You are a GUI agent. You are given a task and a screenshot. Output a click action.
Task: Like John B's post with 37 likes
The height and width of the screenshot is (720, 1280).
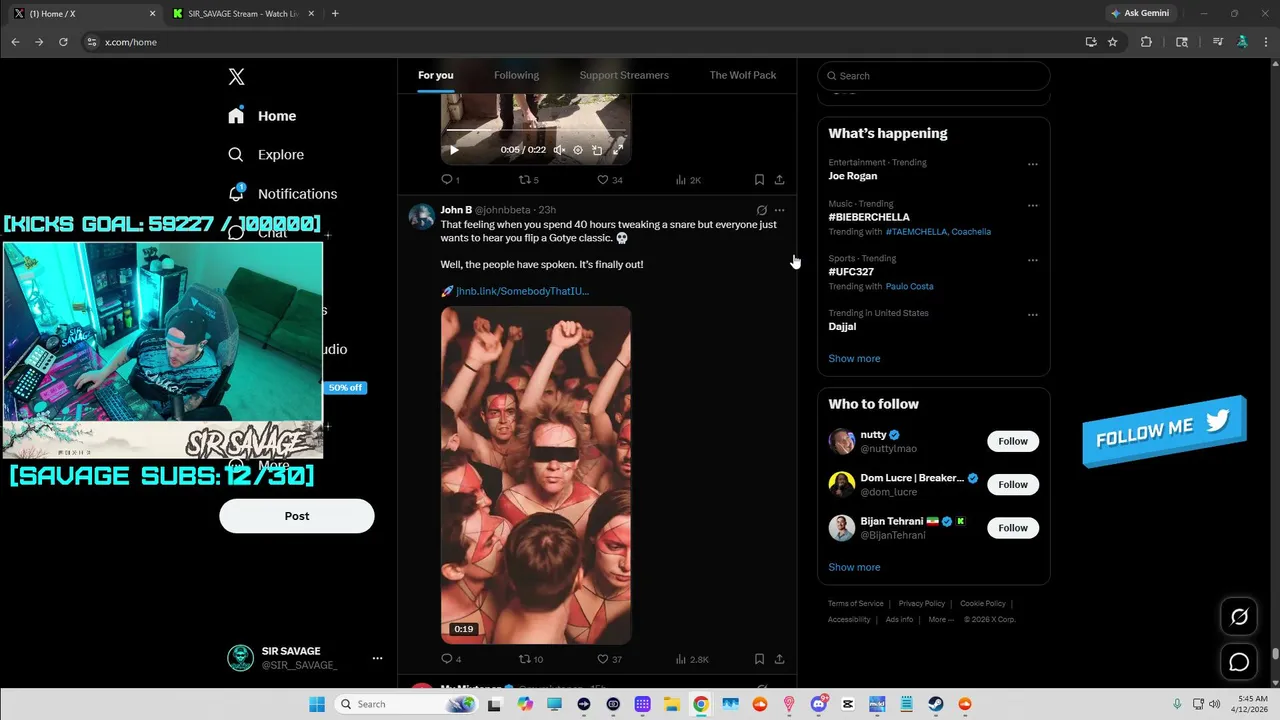click(610, 659)
